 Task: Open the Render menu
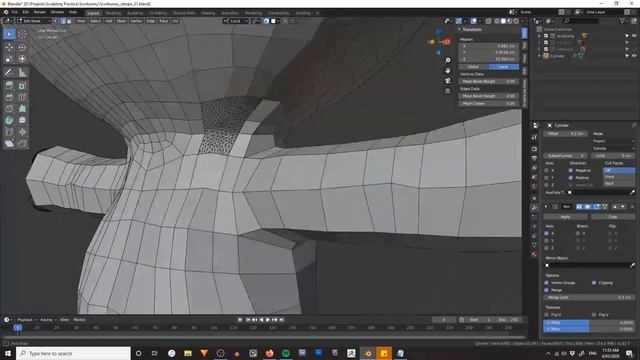pyautogui.click(x=40, y=12)
